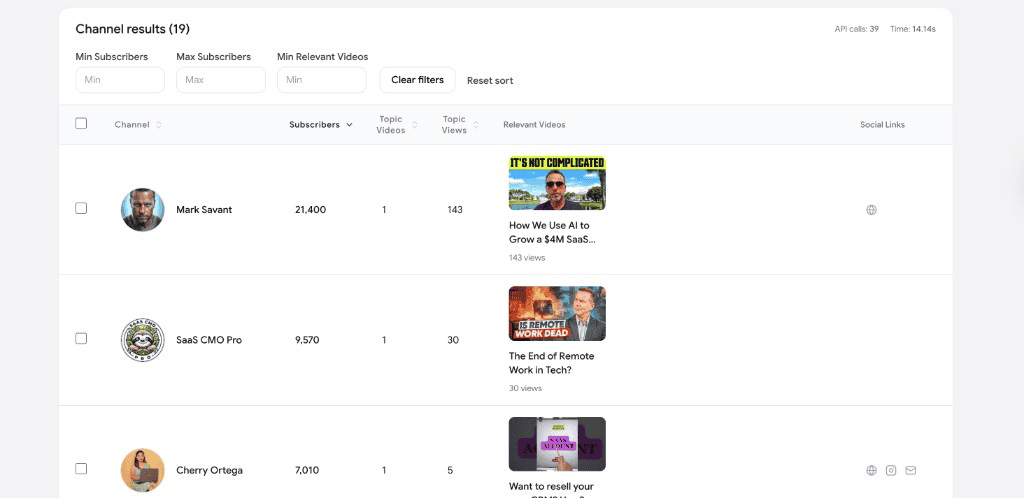
Task: Sort by the Channel column
Action: [138, 125]
